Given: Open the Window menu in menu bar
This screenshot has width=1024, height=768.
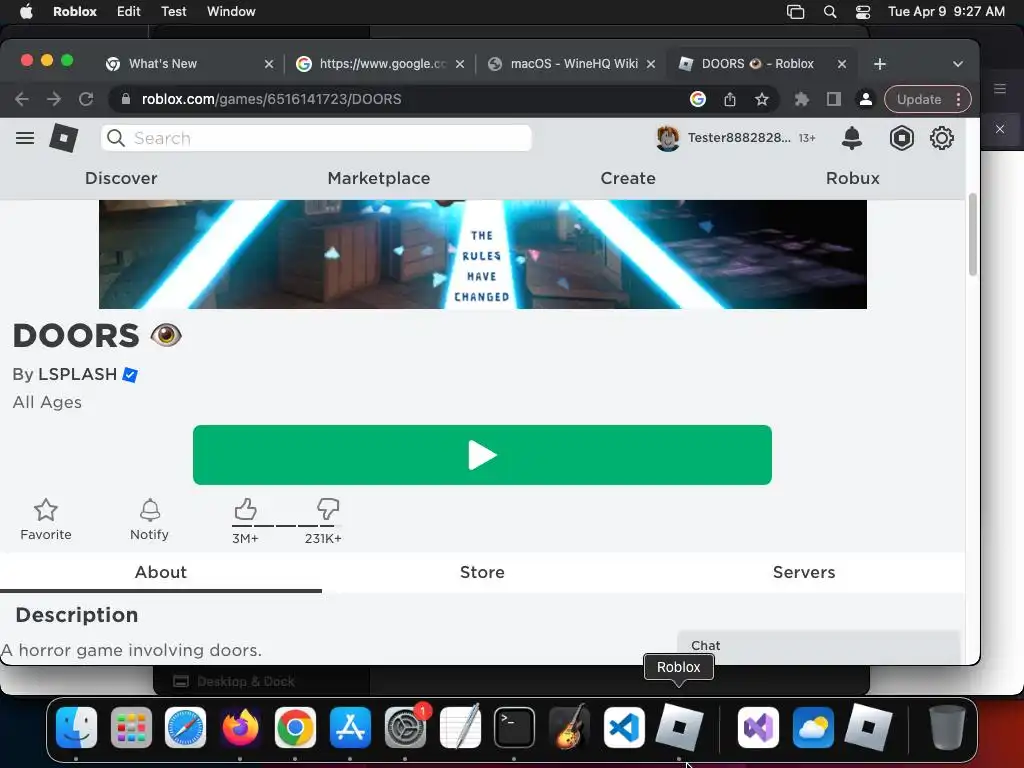Looking at the screenshot, I should click(231, 12).
